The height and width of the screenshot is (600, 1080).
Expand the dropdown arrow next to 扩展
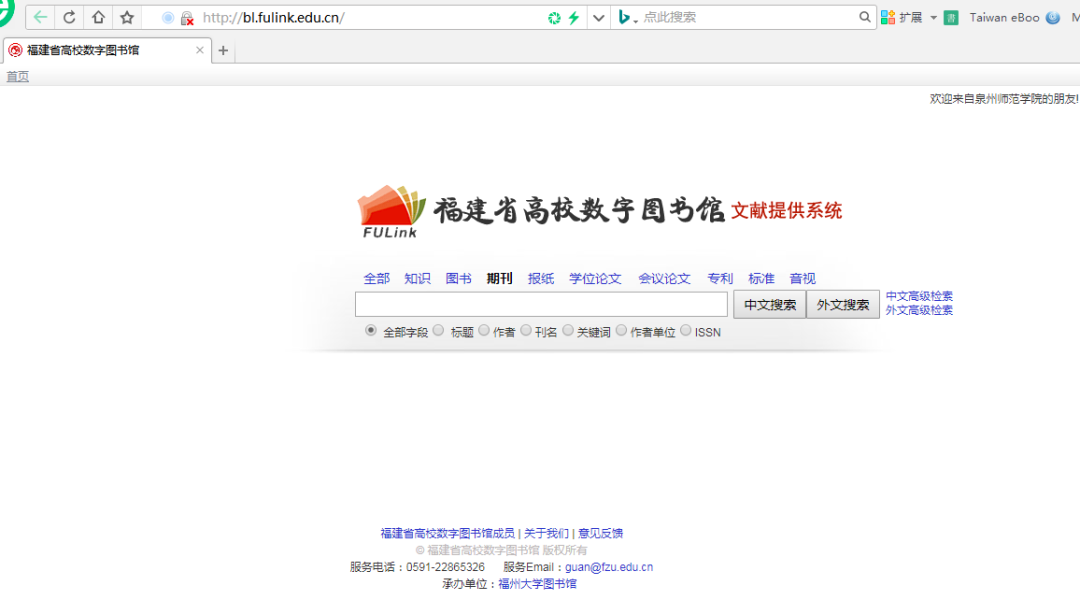click(x=933, y=18)
